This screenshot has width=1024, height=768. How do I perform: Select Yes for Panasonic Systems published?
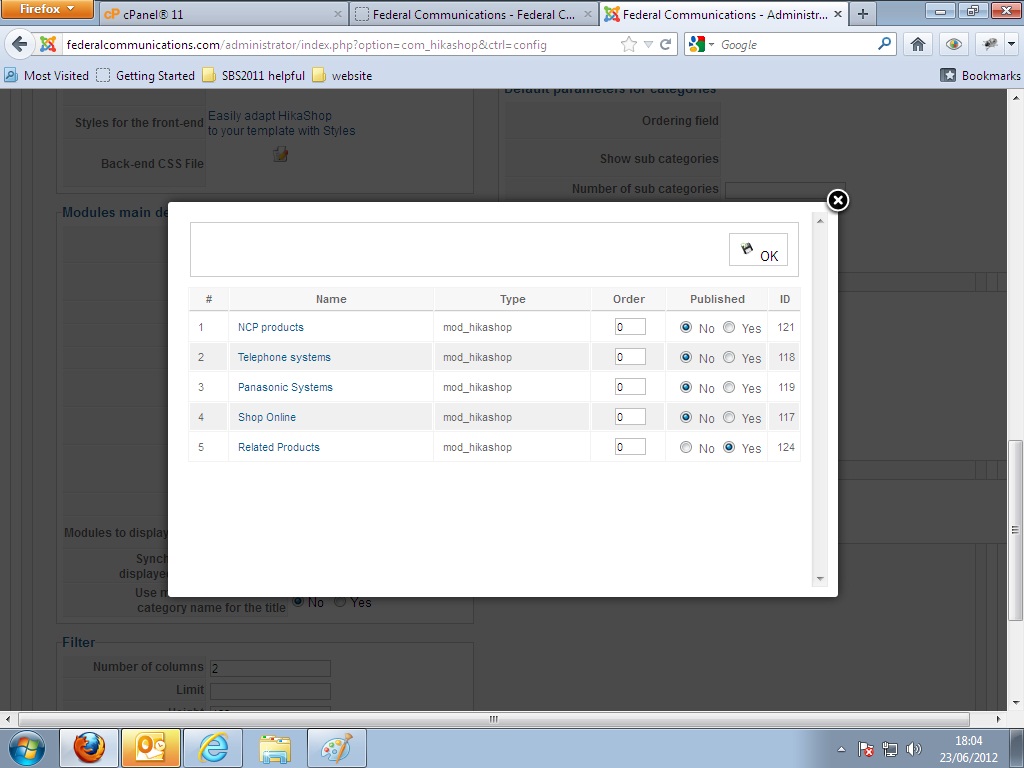point(729,387)
